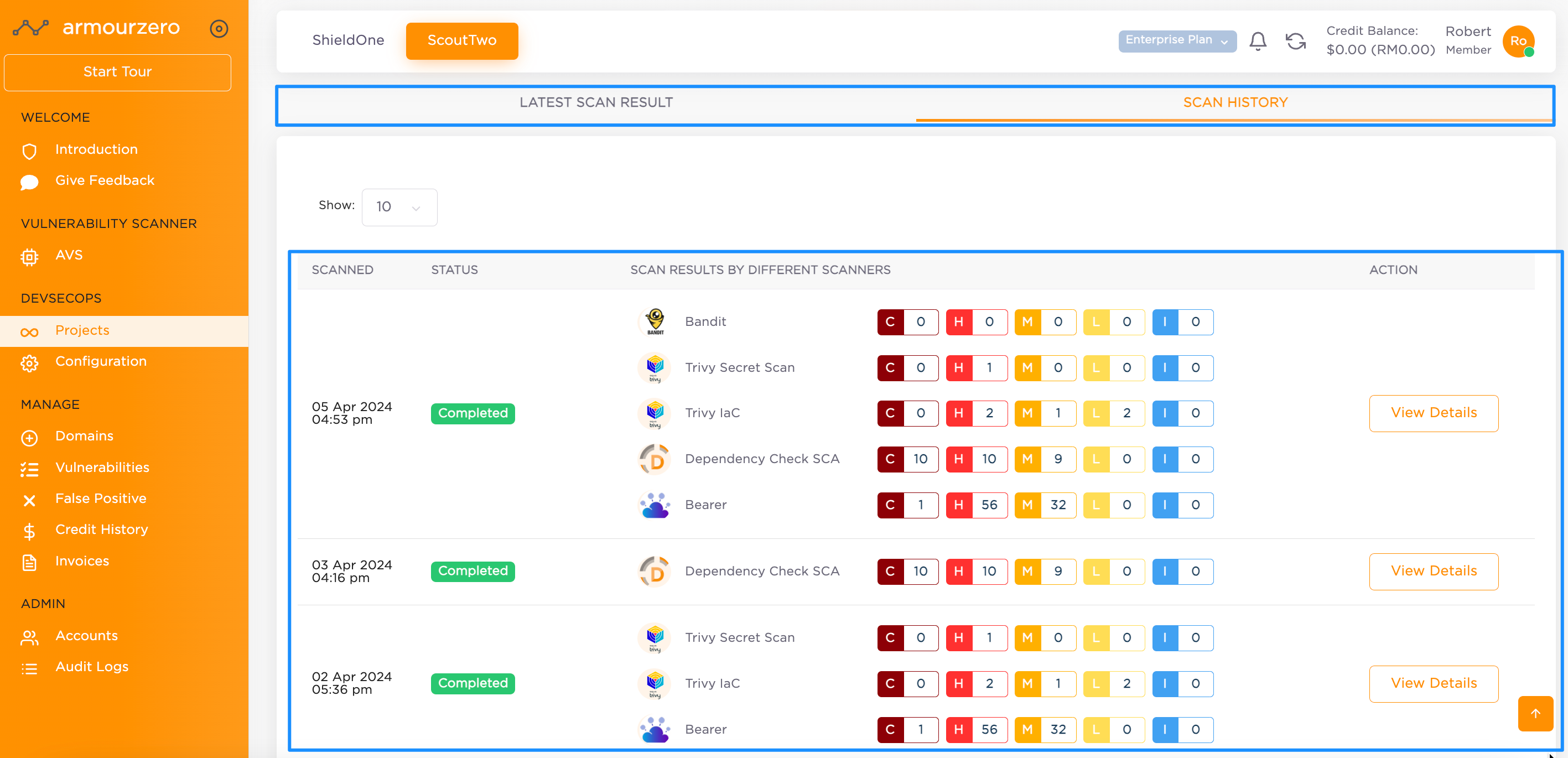Viewport: 1568px width, 758px height.
Task: Click the Projects infinity icon
Action: pos(29,331)
